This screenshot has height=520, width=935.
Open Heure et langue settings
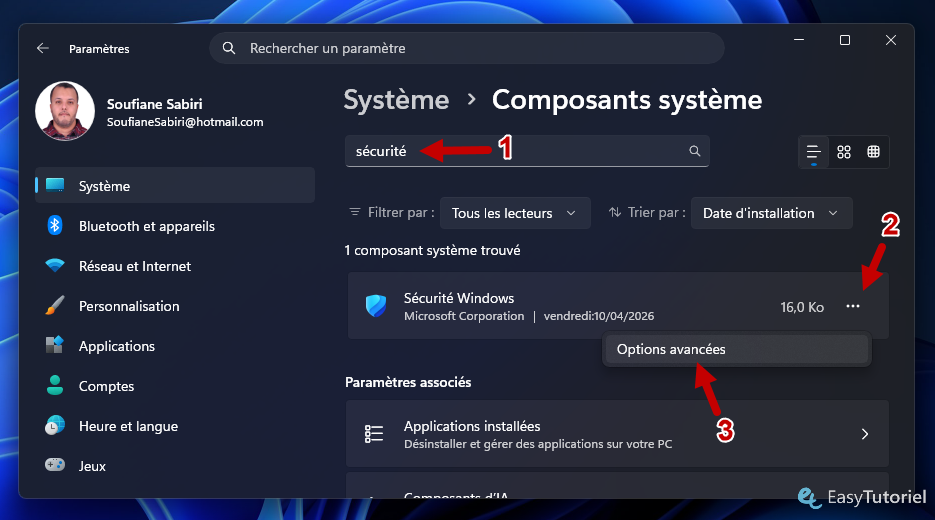[175, 426]
